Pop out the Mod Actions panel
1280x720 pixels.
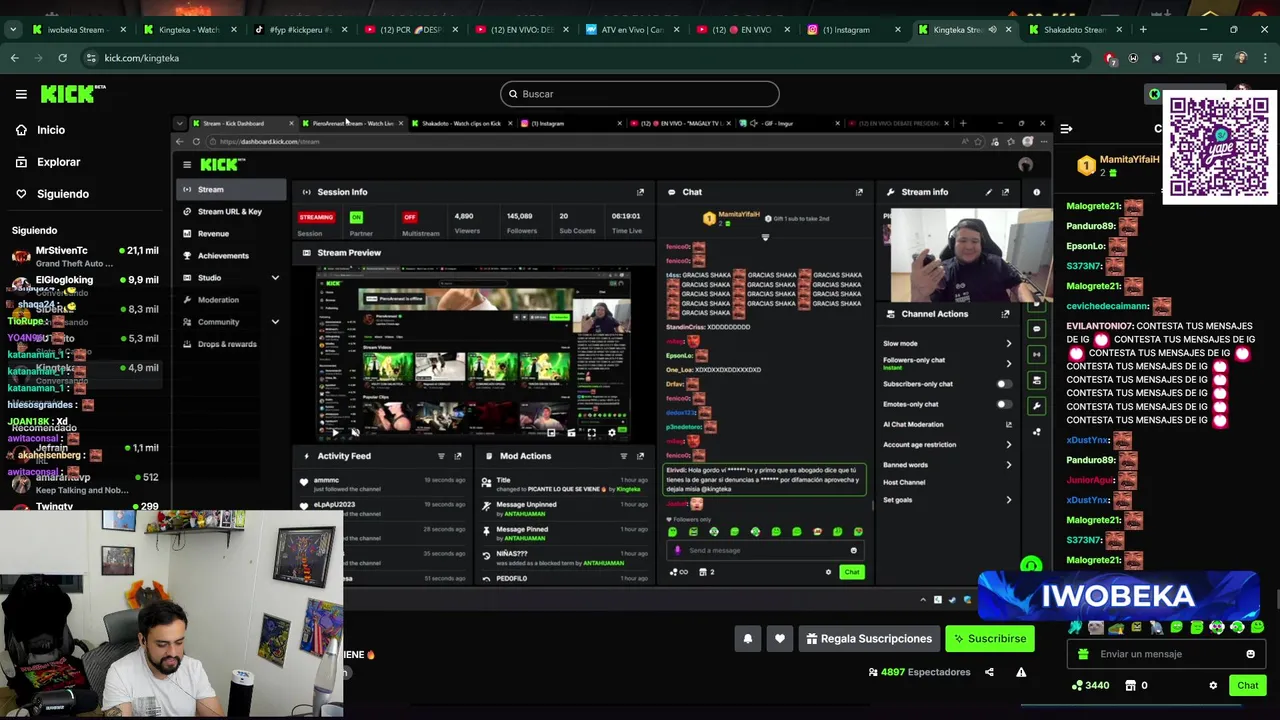click(640, 456)
